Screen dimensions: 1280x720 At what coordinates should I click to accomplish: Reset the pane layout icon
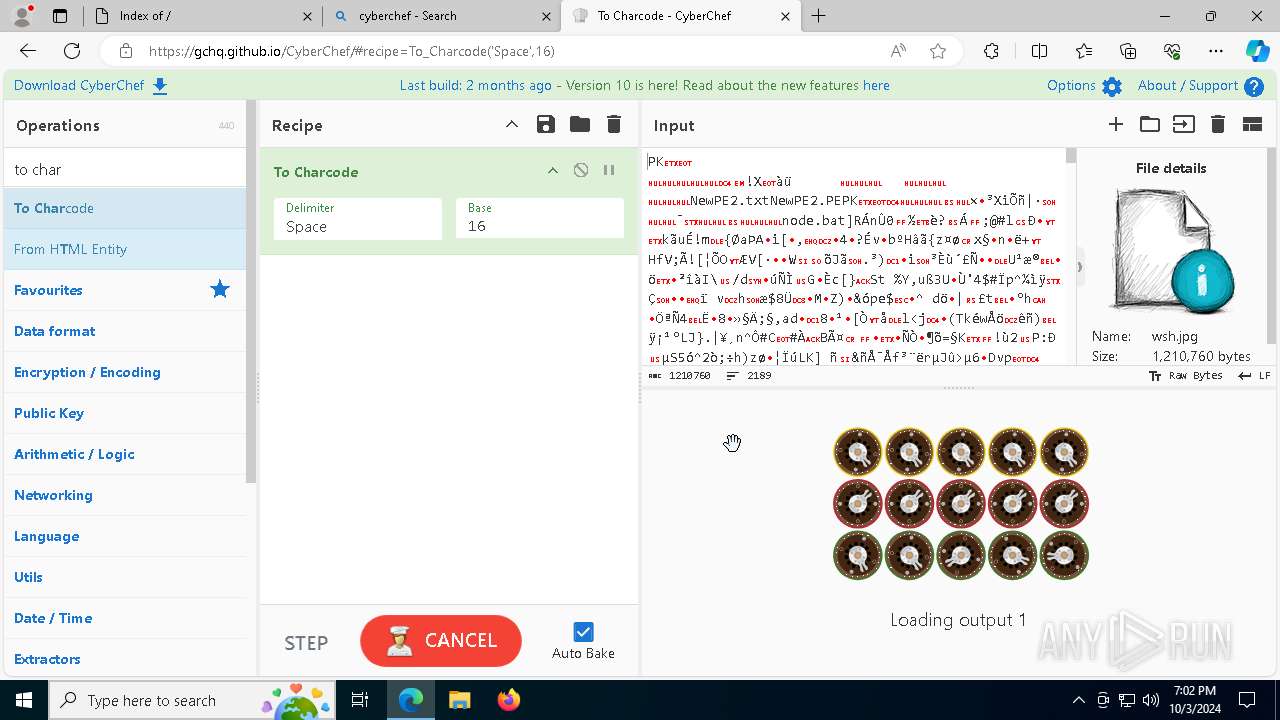[1252, 125]
